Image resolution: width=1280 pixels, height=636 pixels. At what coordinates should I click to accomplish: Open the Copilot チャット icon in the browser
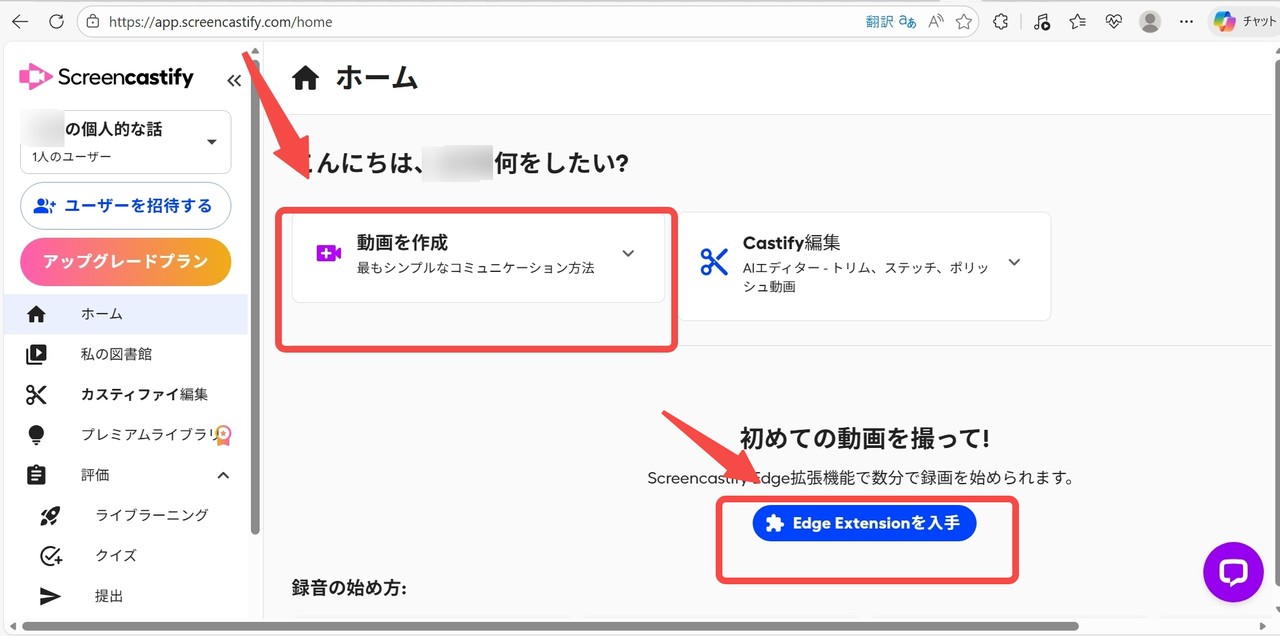(1224, 21)
